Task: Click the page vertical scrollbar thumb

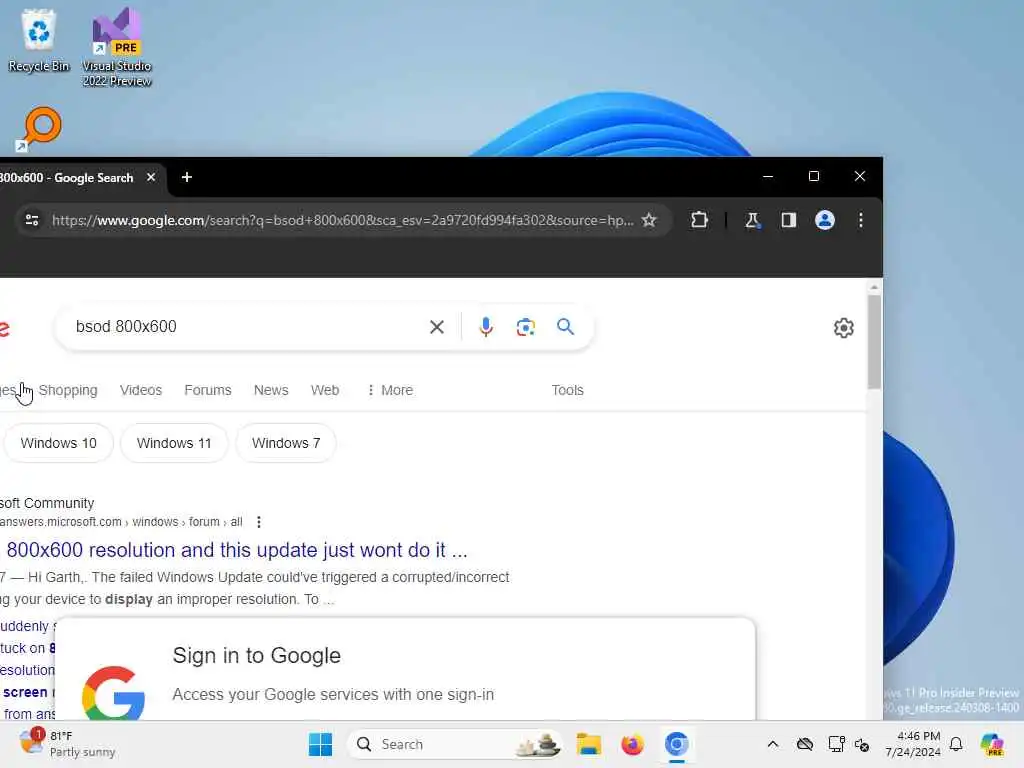Action: click(x=874, y=342)
